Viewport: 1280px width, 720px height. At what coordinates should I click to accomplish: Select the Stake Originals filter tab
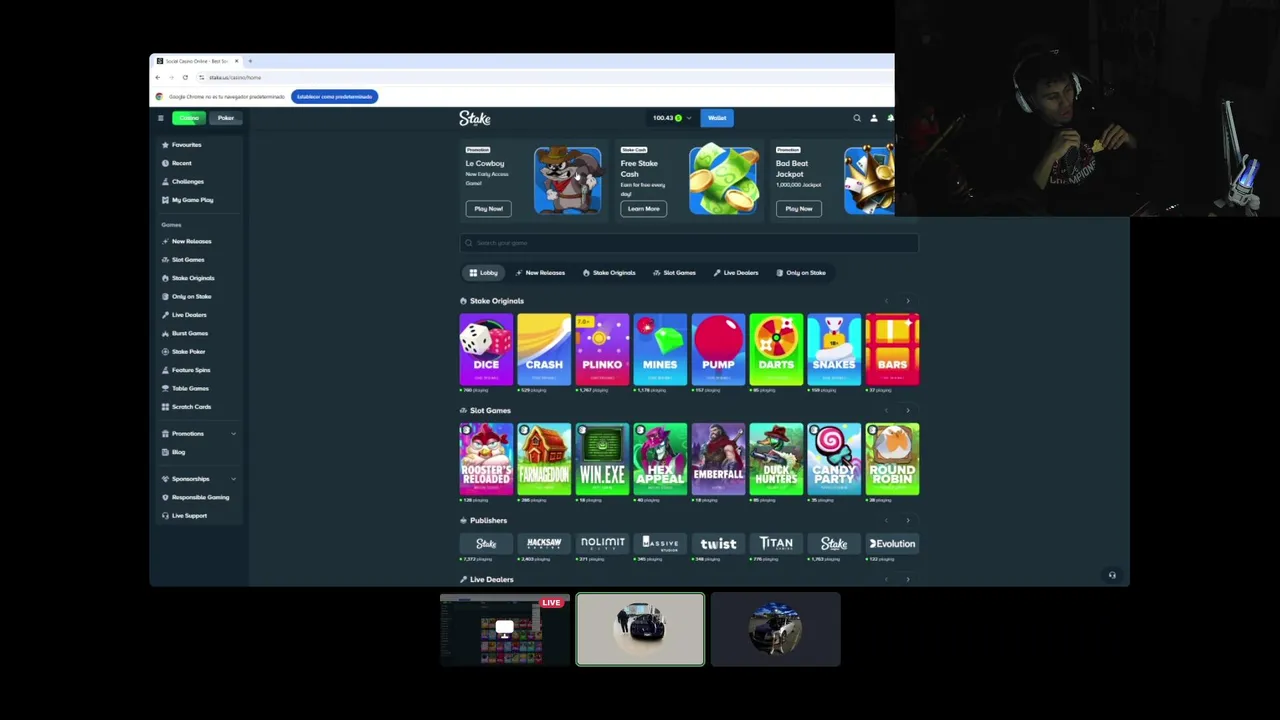[609, 273]
